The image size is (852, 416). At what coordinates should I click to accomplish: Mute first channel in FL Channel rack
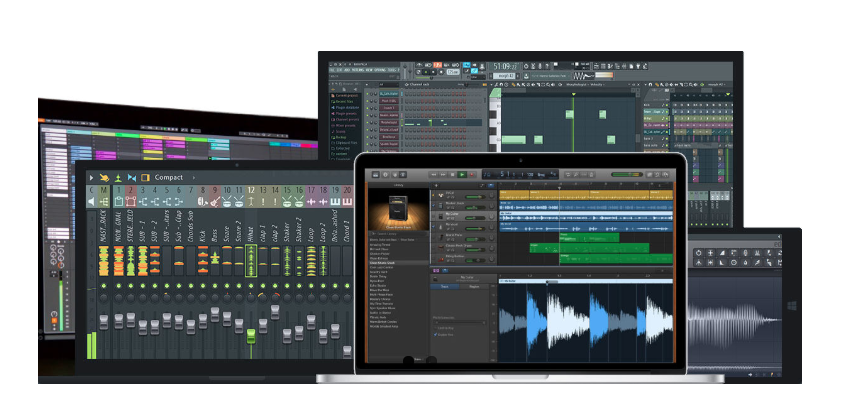[x=367, y=93]
